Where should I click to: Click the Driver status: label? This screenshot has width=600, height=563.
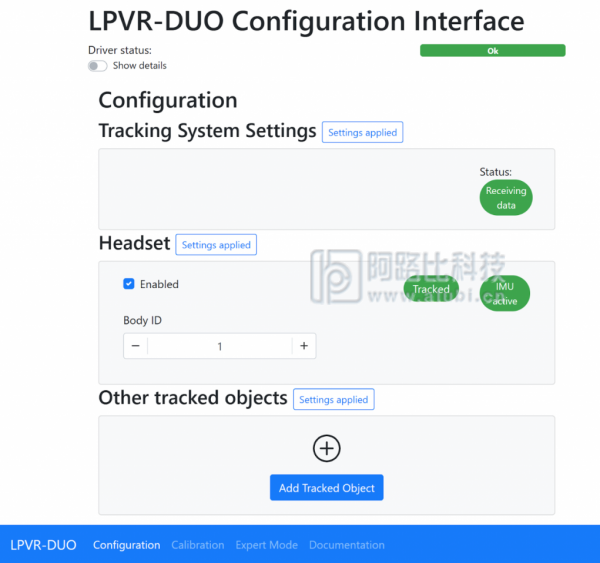[x=120, y=50]
